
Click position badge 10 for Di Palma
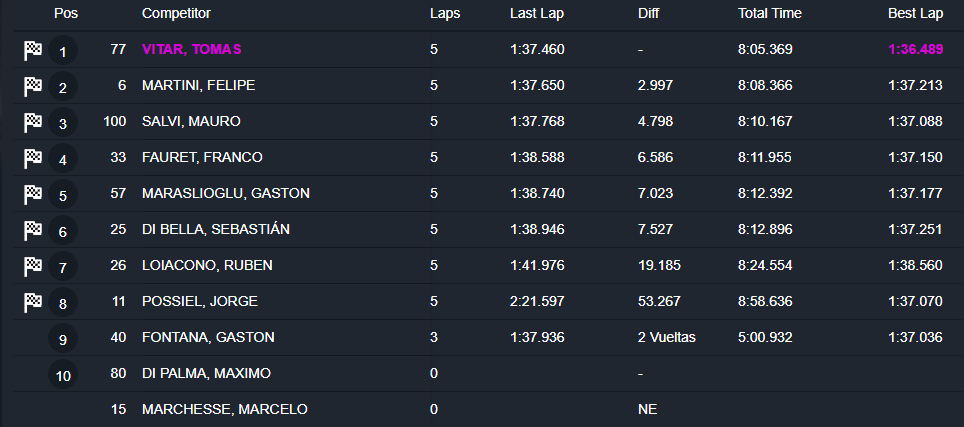(x=62, y=375)
